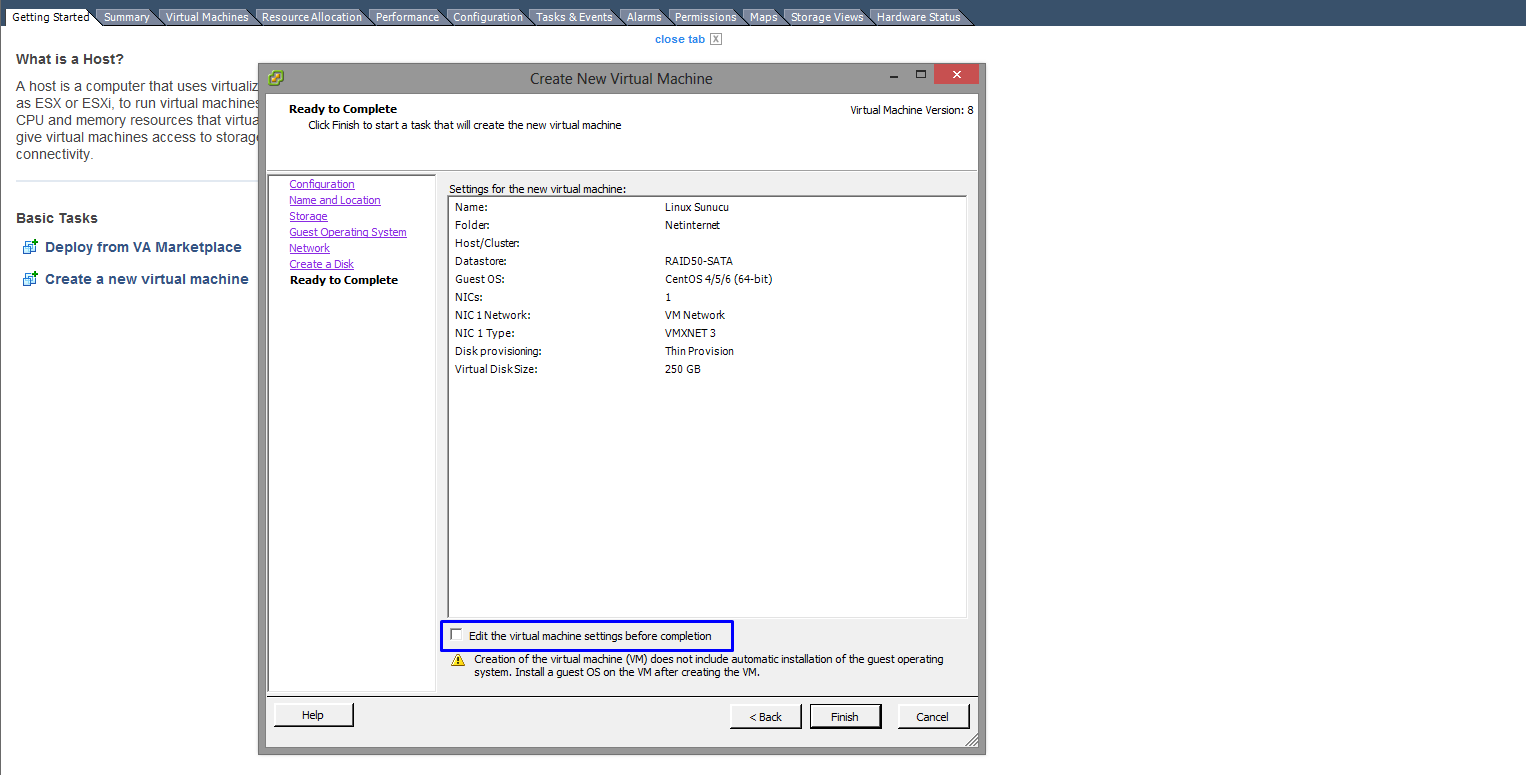Click the Deploy from VA Marketplace icon
1526x775 pixels.
click(30, 247)
